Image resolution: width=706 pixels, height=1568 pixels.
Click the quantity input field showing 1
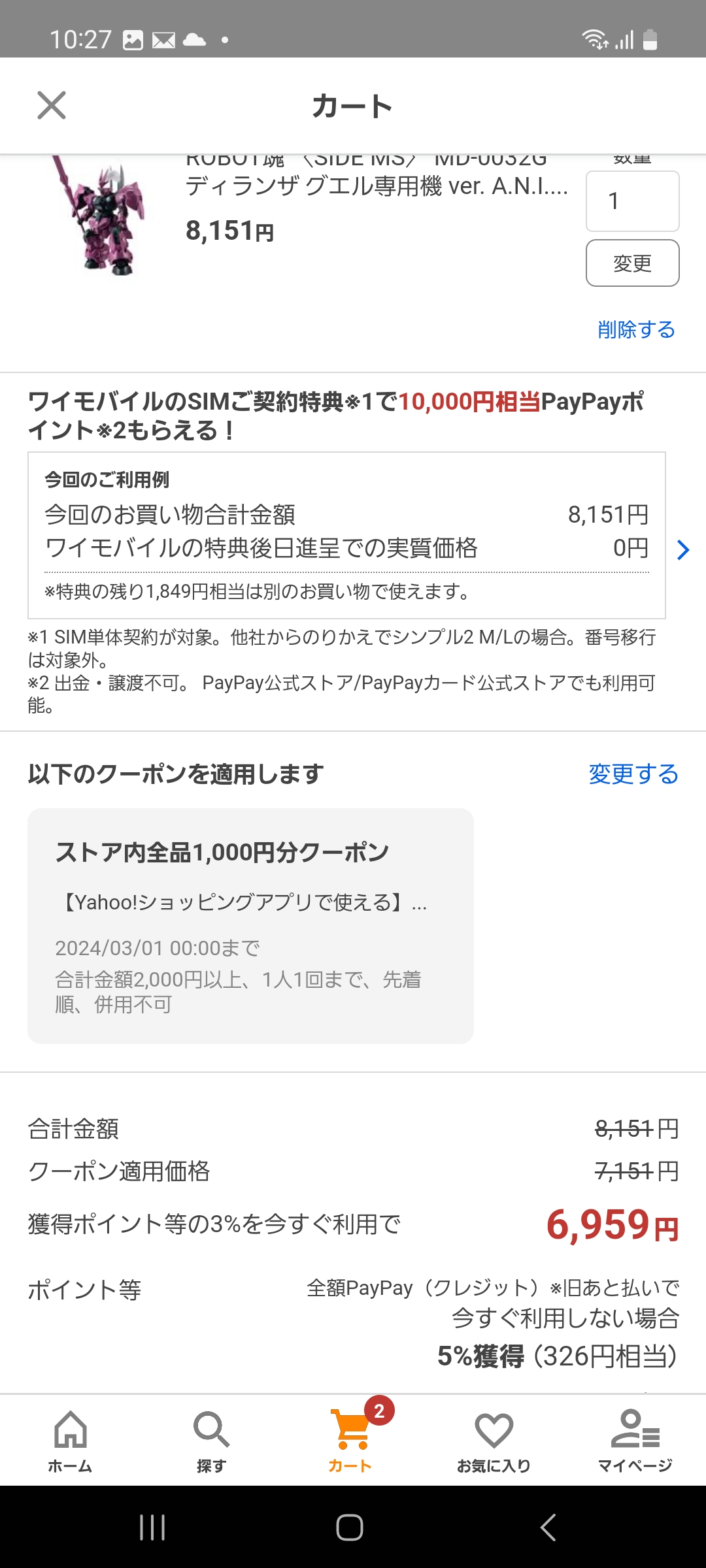point(632,201)
